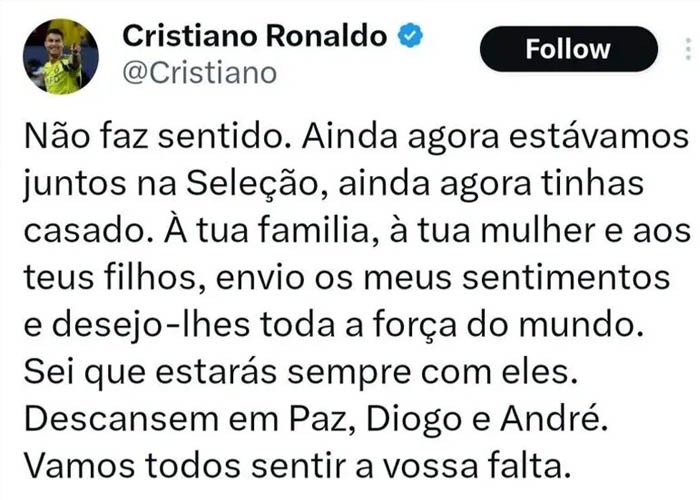Click the word "estávamos" in first line
700x500 pixels.
(599, 136)
